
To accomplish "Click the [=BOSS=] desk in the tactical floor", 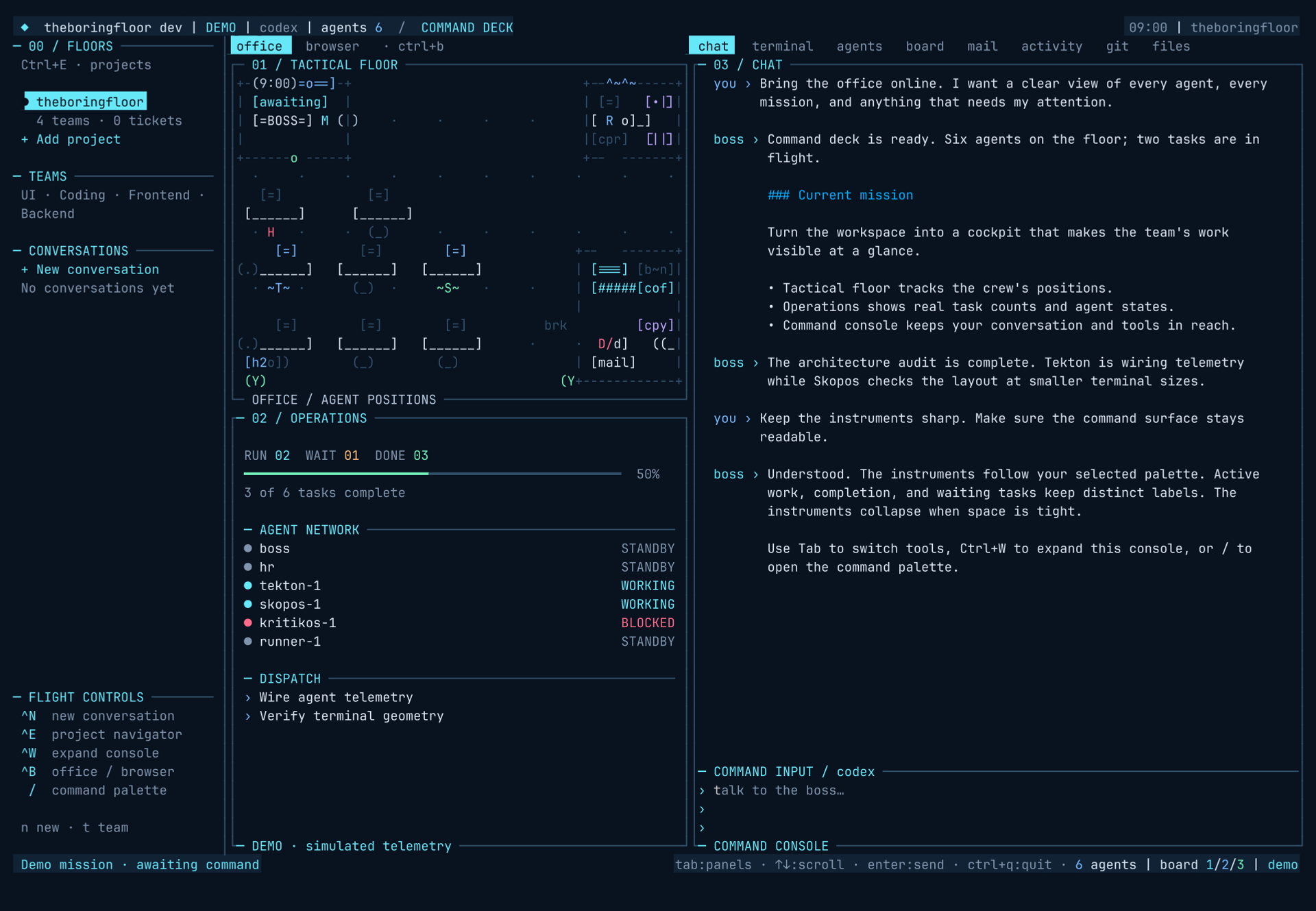I will tap(282, 121).
